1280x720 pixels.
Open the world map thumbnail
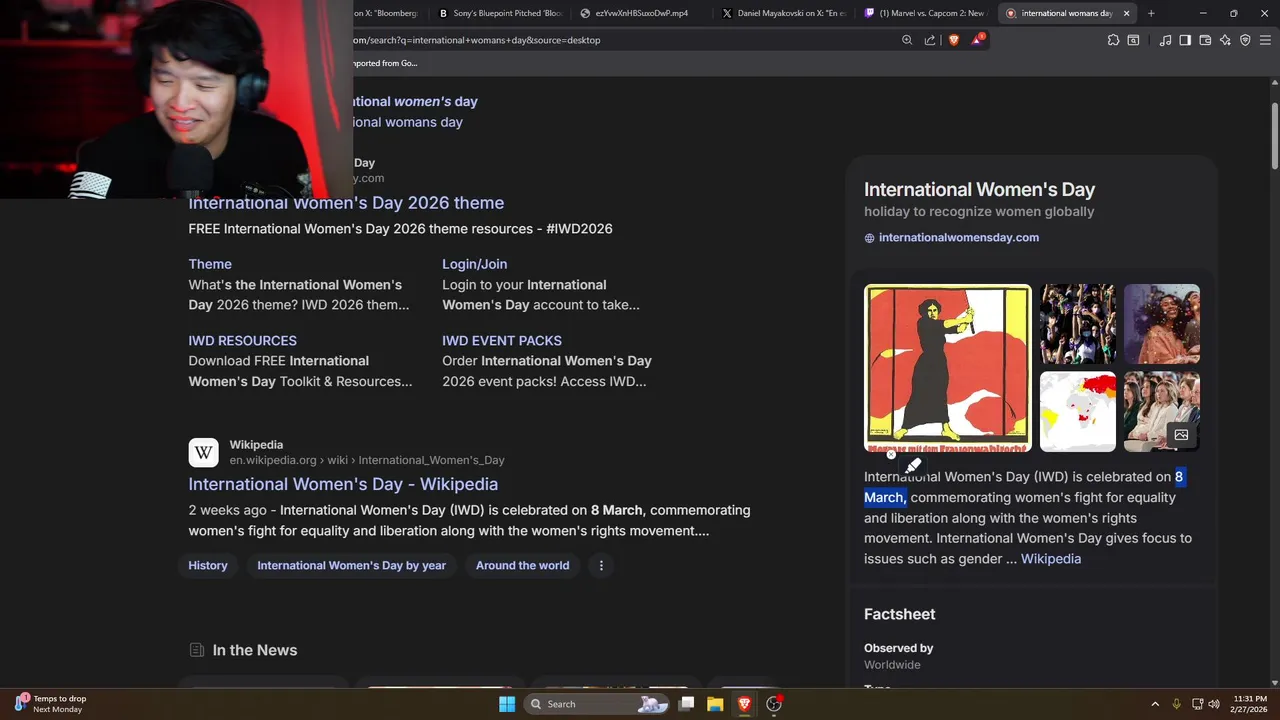[x=1078, y=412]
